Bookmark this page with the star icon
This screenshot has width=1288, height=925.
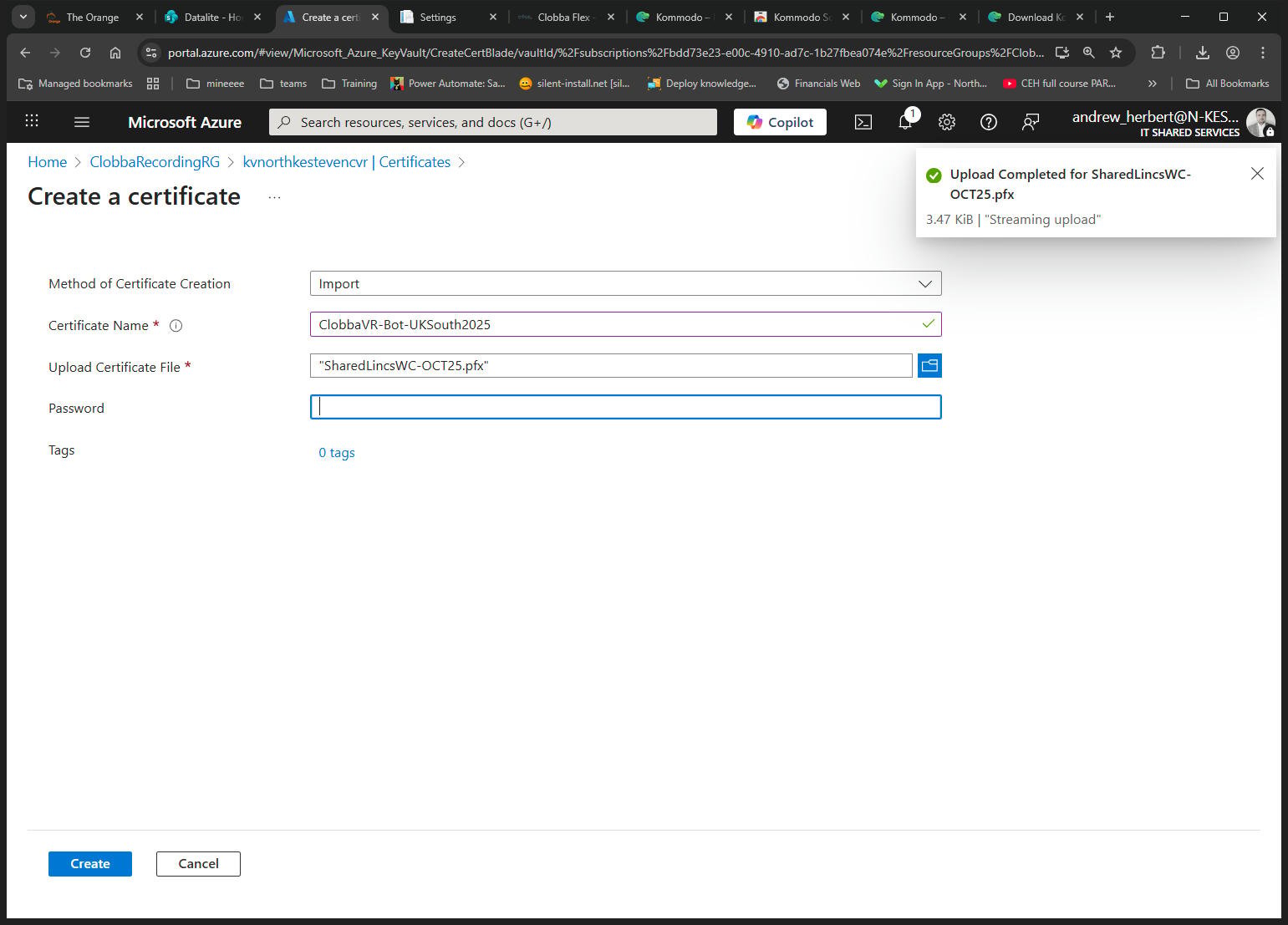(x=1116, y=53)
